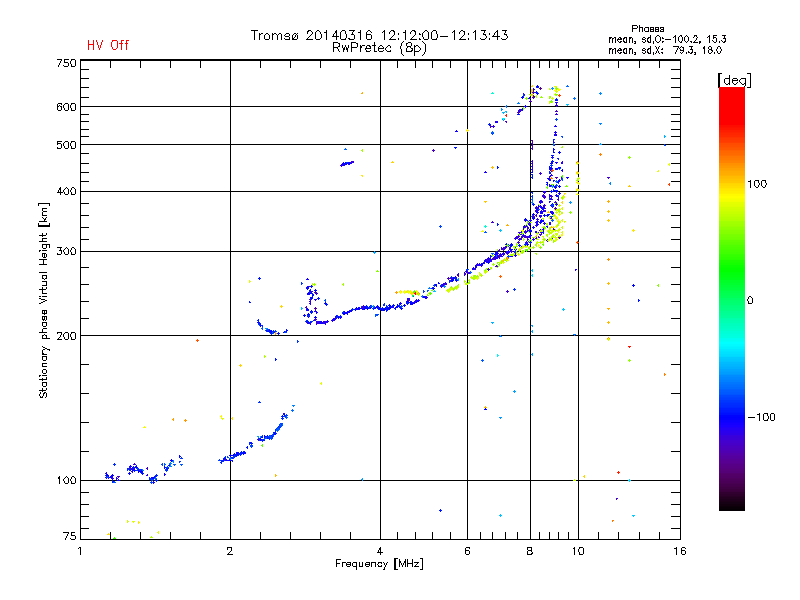Click the Frequency [MHz] axis label
800x600 pixels.
click(379, 565)
